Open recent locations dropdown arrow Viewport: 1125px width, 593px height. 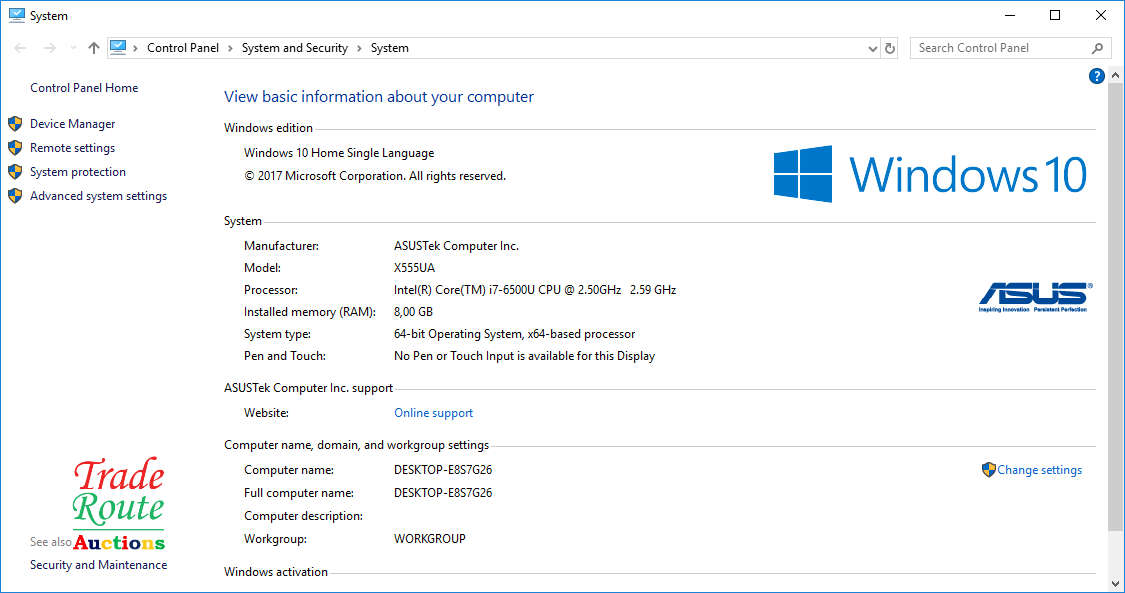click(72, 48)
